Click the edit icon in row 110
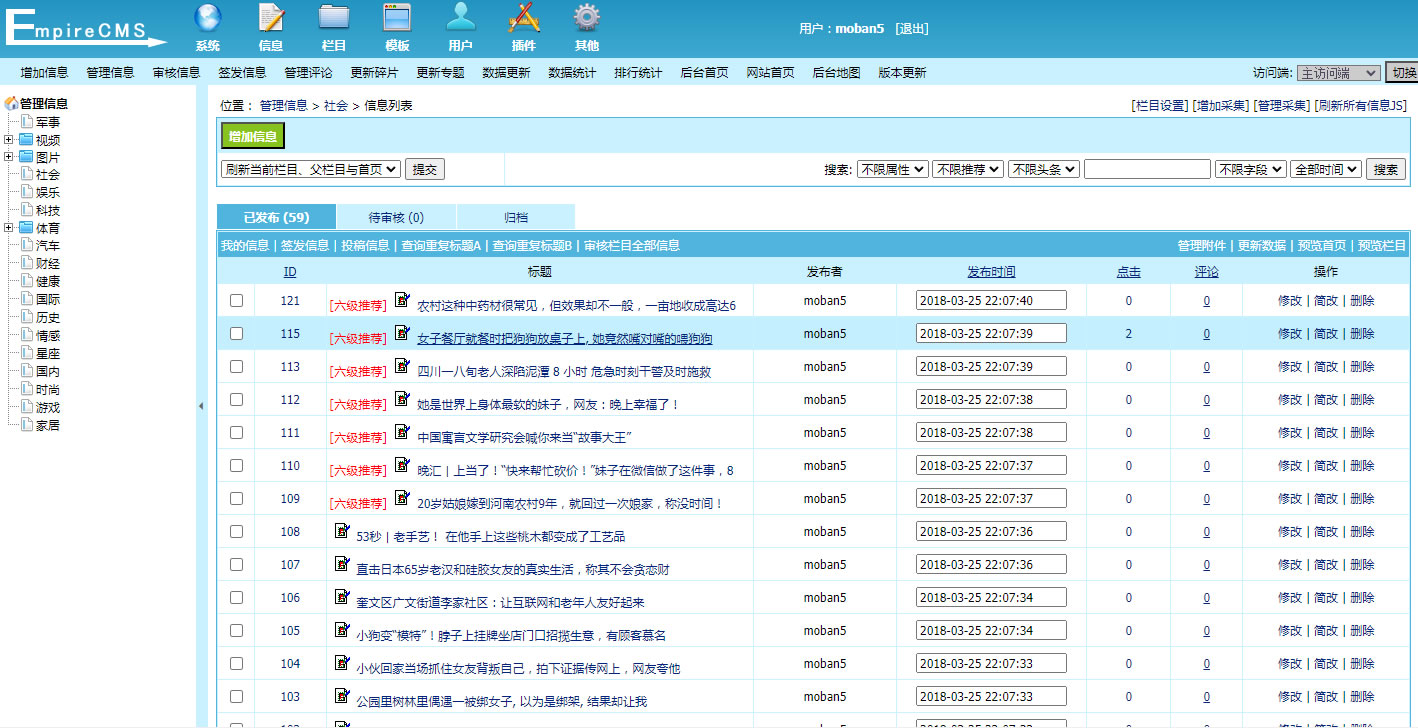The image size is (1418, 728). tap(402, 464)
